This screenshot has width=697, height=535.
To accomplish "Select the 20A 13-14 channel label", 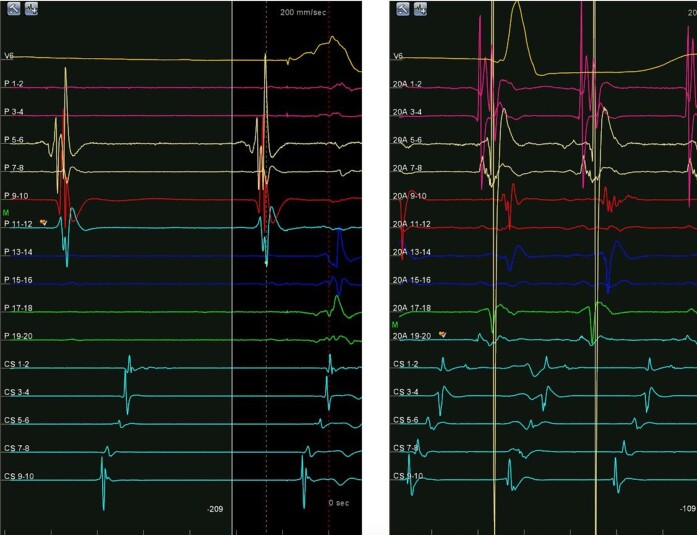I will pos(412,252).
